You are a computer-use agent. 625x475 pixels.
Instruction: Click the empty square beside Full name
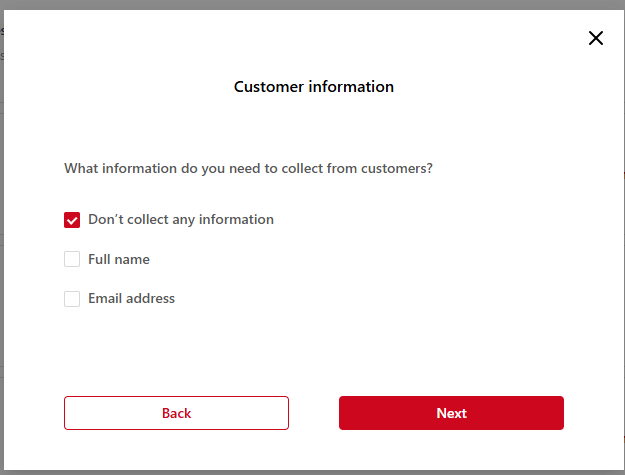(72, 259)
